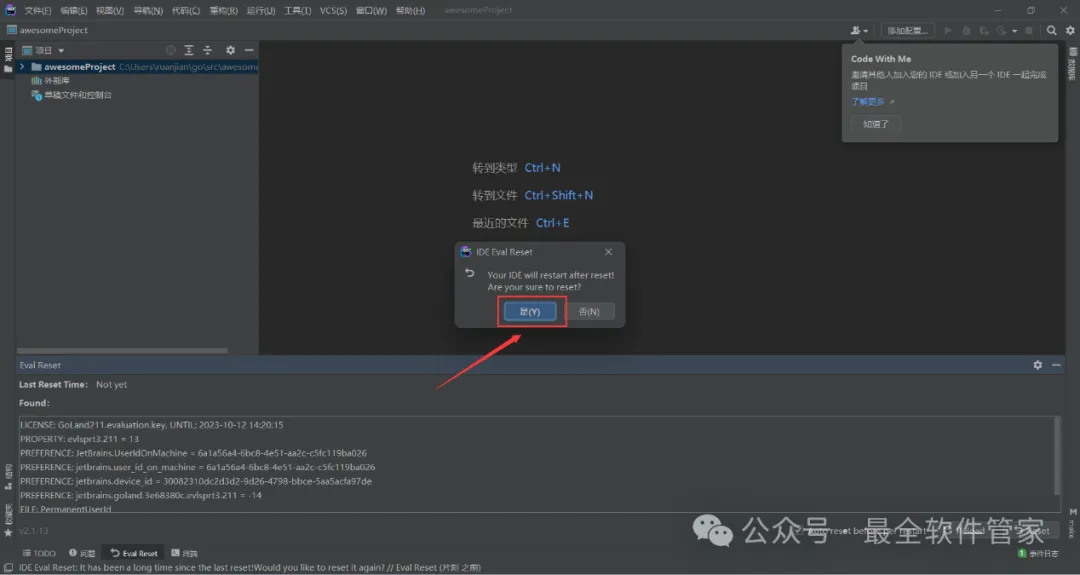Click the PREFERENCE jetbrains.device_id line

pyautogui.click(x=196, y=481)
